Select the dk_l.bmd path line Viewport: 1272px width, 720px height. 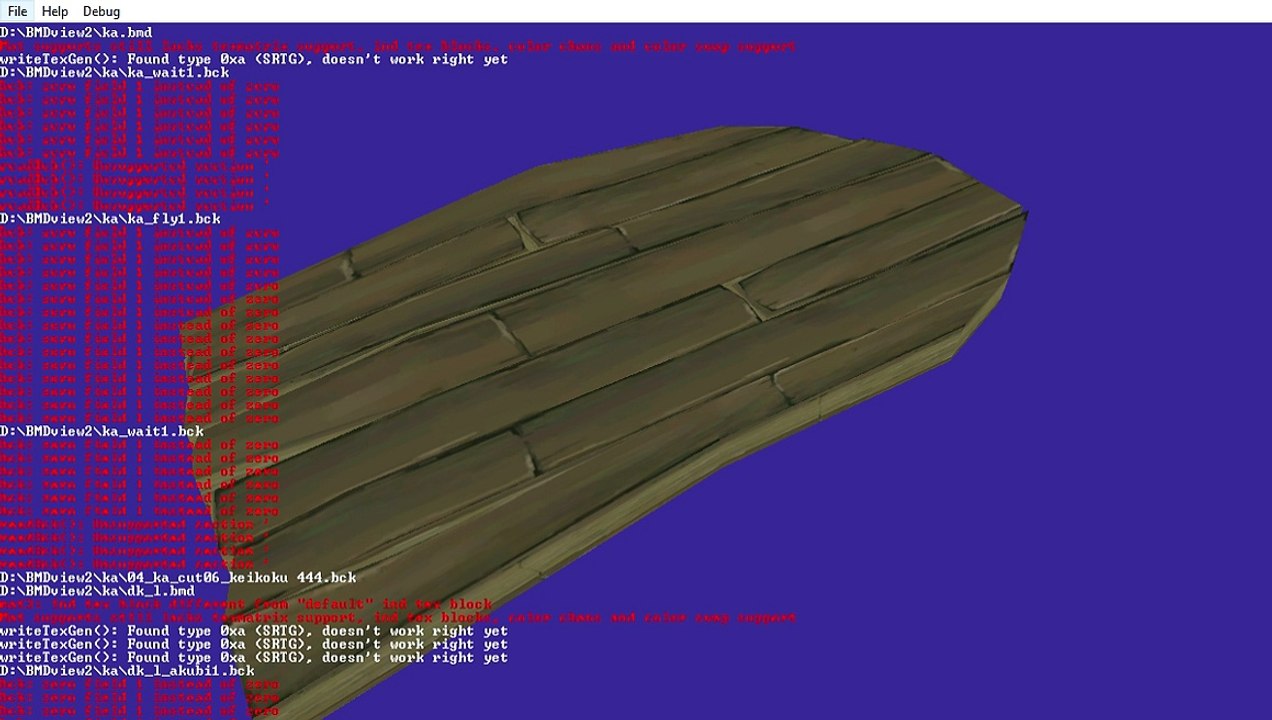(97, 591)
